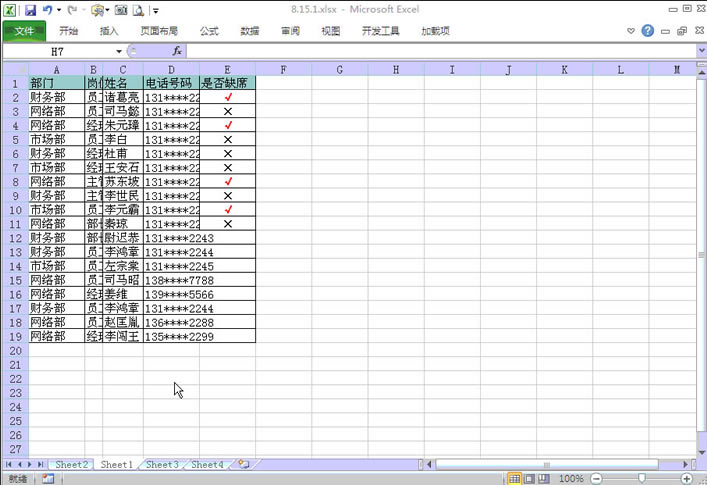Select column H header

pyautogui.click(x=396, y=69)
